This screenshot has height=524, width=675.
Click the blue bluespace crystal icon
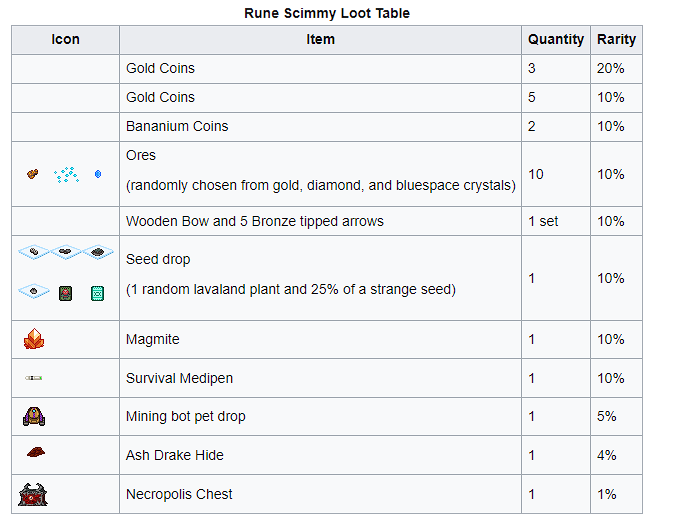click(x=97, y=174)
